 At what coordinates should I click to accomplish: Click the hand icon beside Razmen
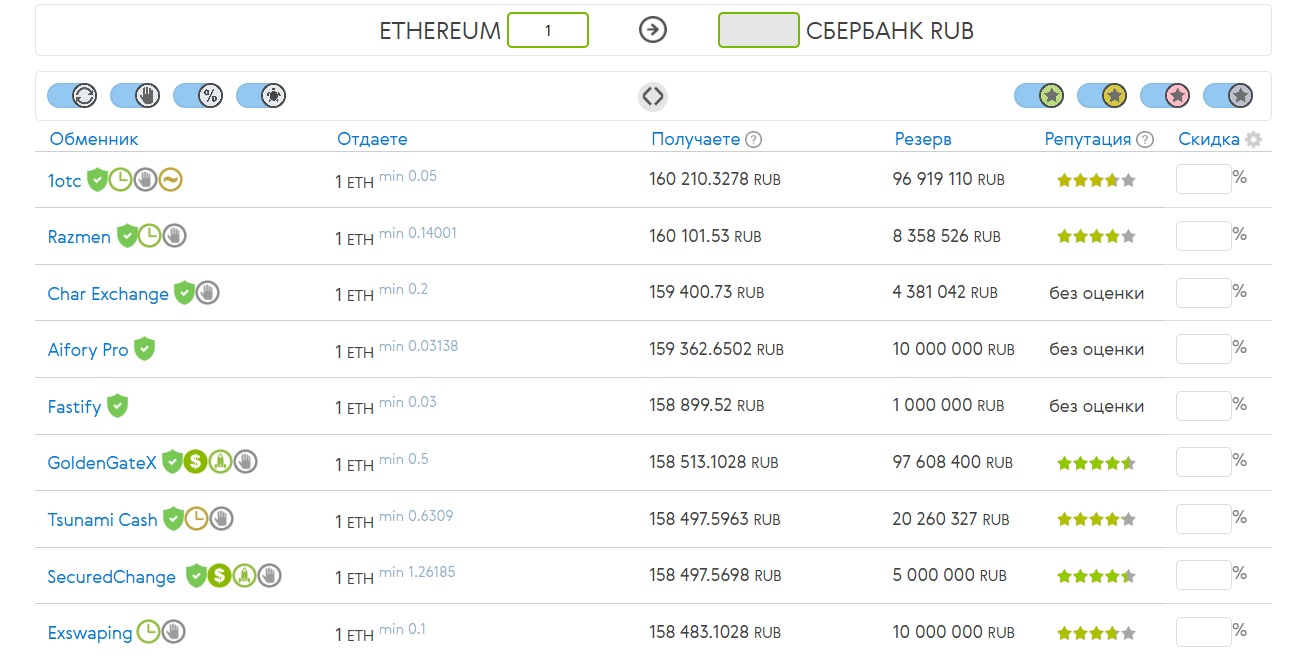tap(175, 236)
